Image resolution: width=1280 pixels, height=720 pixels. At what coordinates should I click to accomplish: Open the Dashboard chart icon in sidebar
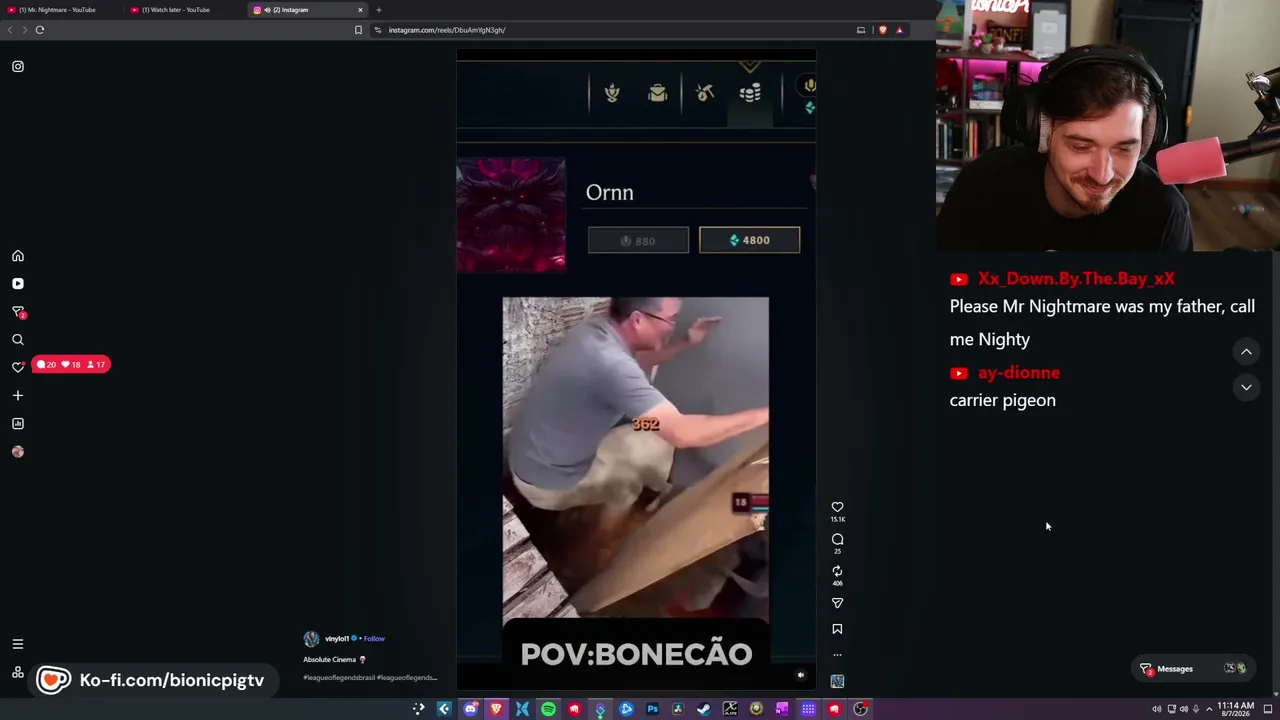(x=18, y=424)
